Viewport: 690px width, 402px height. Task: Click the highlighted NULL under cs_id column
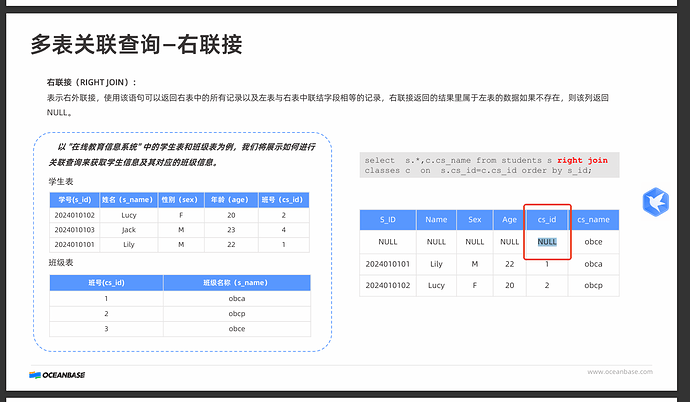[547, 242]
